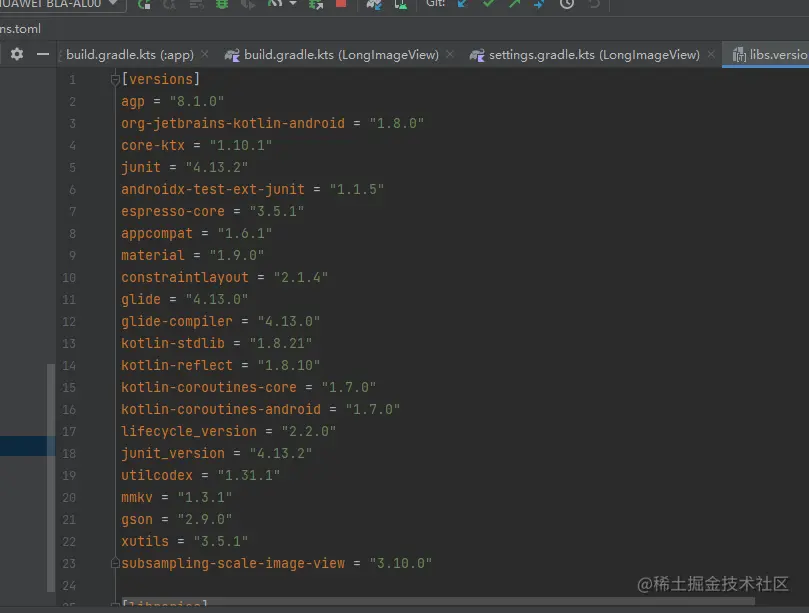809x613 pixels.
Task: Update project with the blue Git arrow
Action: click(x=463, y=4)
